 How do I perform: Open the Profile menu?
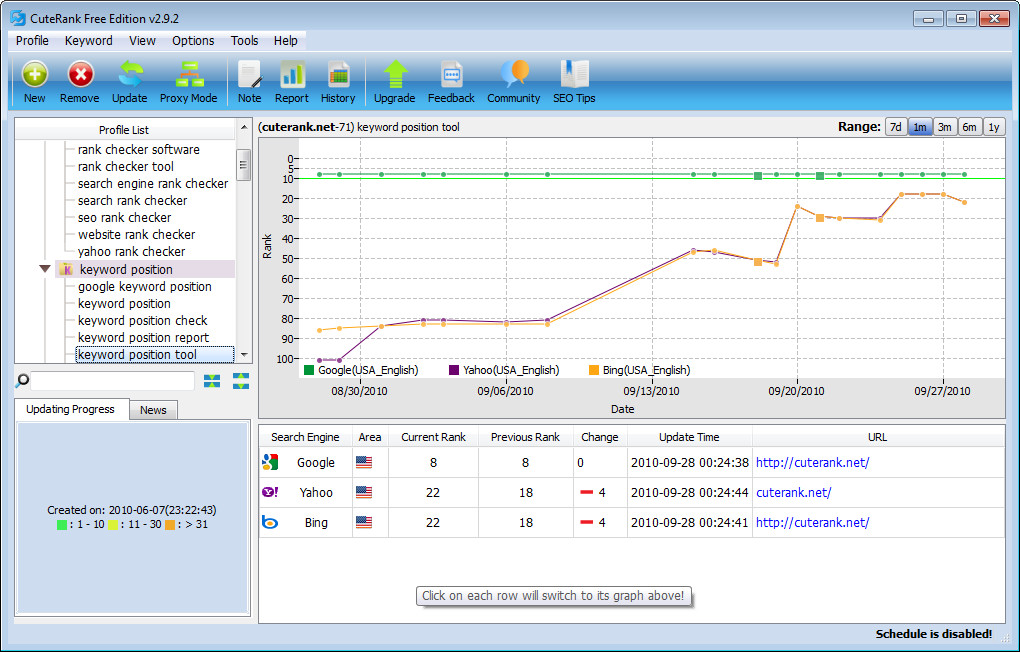[x=33, y=40]
